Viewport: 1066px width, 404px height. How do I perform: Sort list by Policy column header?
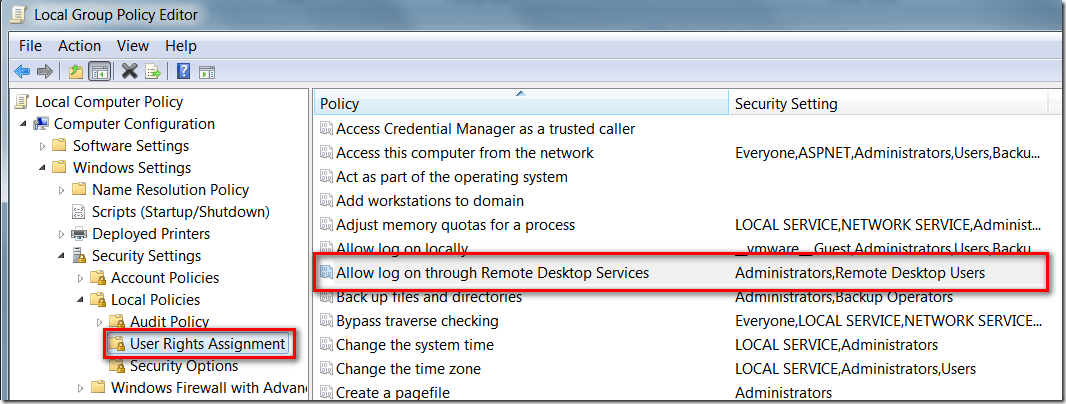[x=520, y=104]
